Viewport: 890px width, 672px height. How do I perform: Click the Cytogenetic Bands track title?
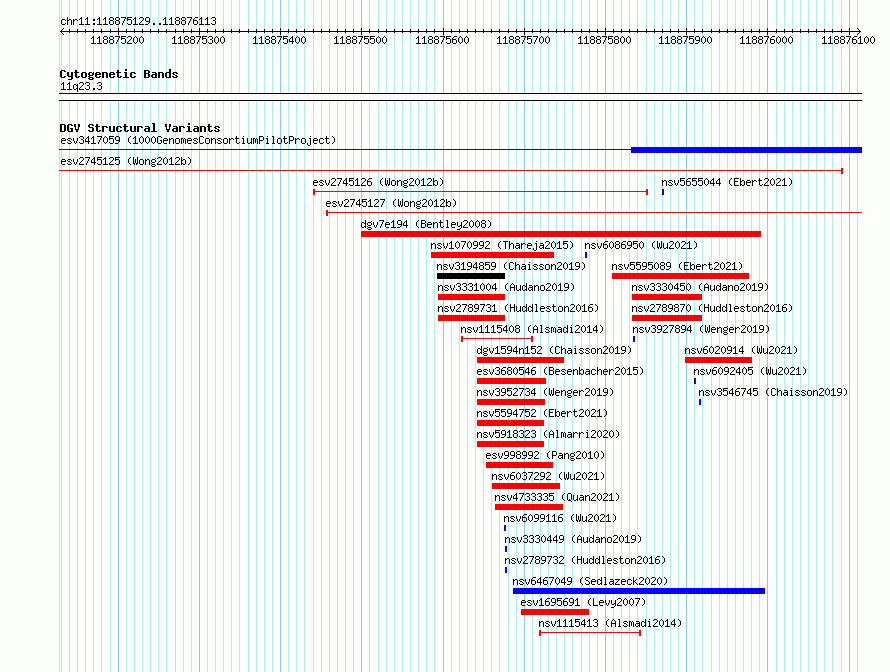click(119, 74)
